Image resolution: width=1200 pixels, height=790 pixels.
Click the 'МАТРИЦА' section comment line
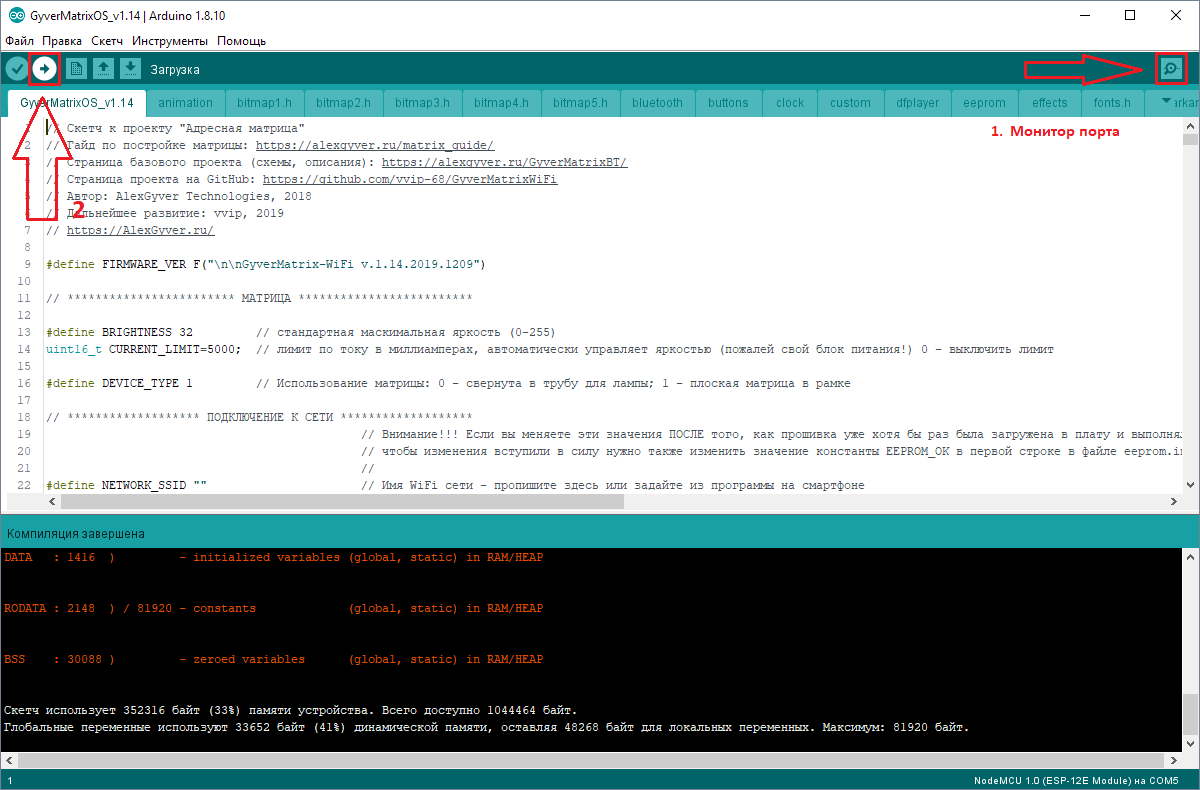[259, 299]
